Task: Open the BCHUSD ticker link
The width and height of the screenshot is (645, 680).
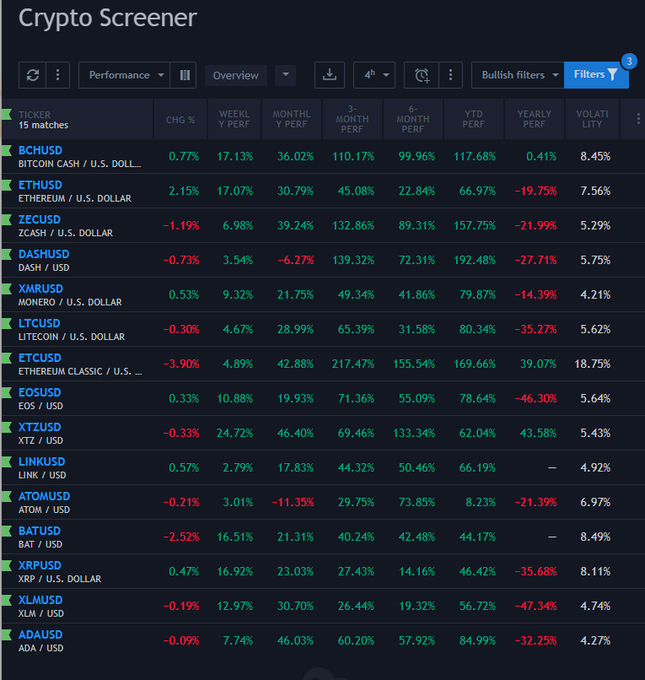Action: 40,150
